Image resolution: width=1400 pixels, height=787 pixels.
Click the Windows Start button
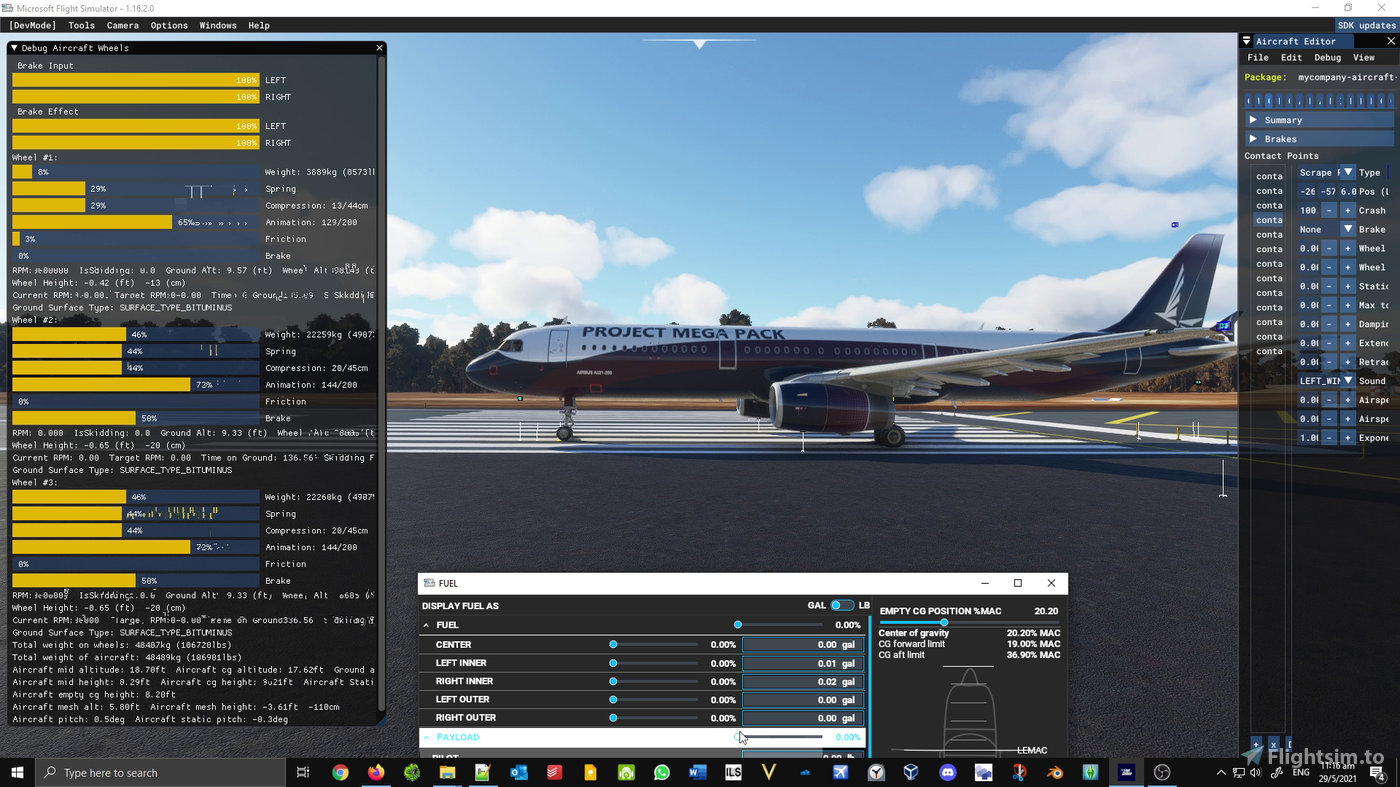tap(17, 772)
